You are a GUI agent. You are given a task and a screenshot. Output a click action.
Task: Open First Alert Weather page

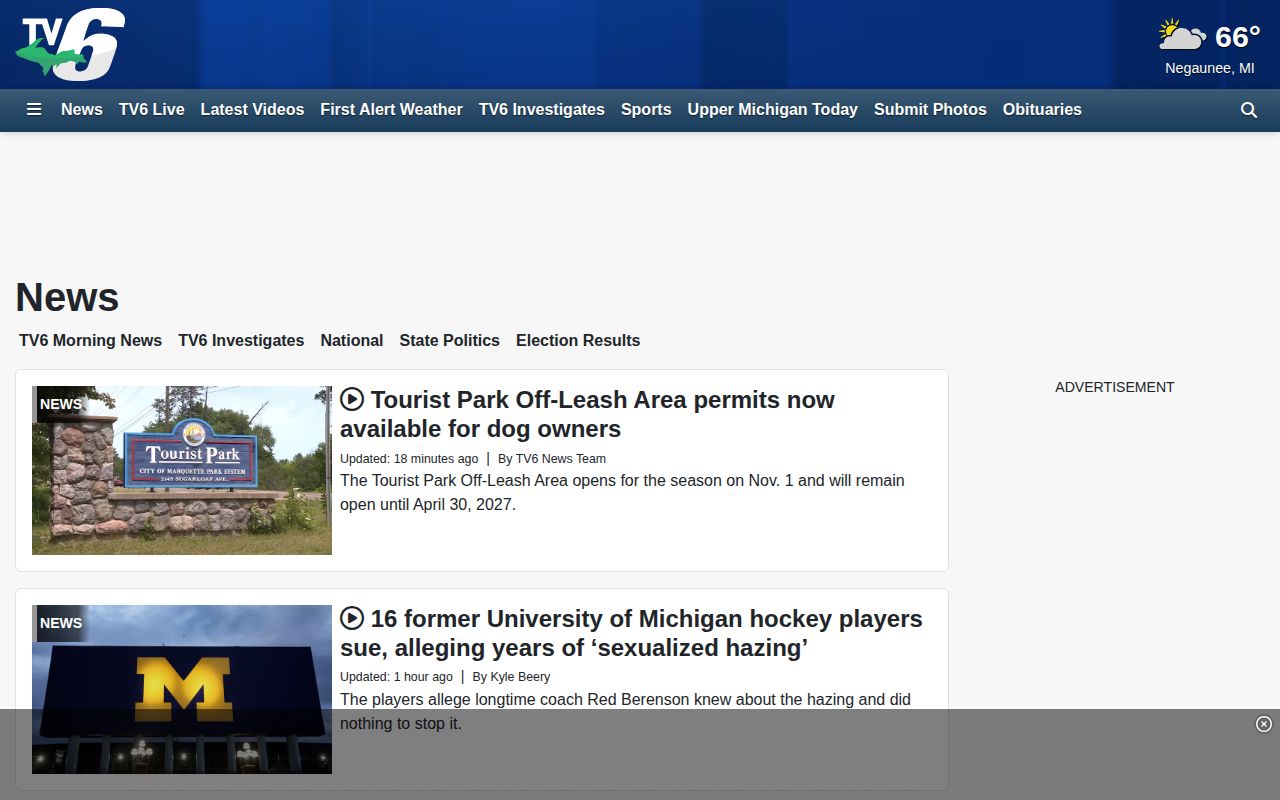point(391,110)
